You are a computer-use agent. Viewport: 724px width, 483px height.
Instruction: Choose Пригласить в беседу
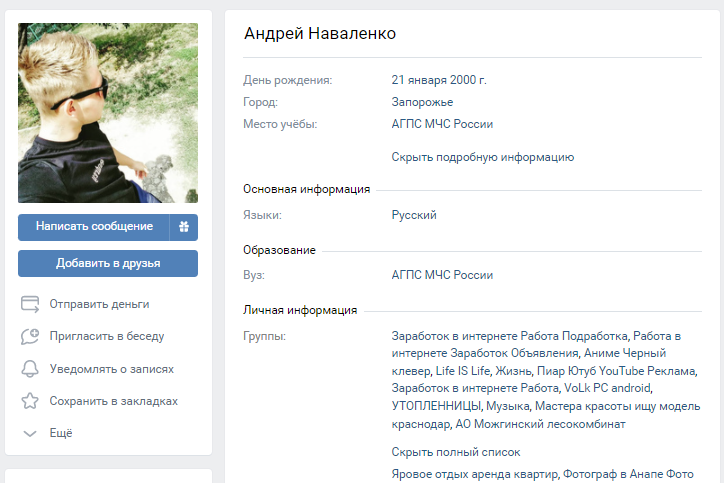click(x=107, y=336)
